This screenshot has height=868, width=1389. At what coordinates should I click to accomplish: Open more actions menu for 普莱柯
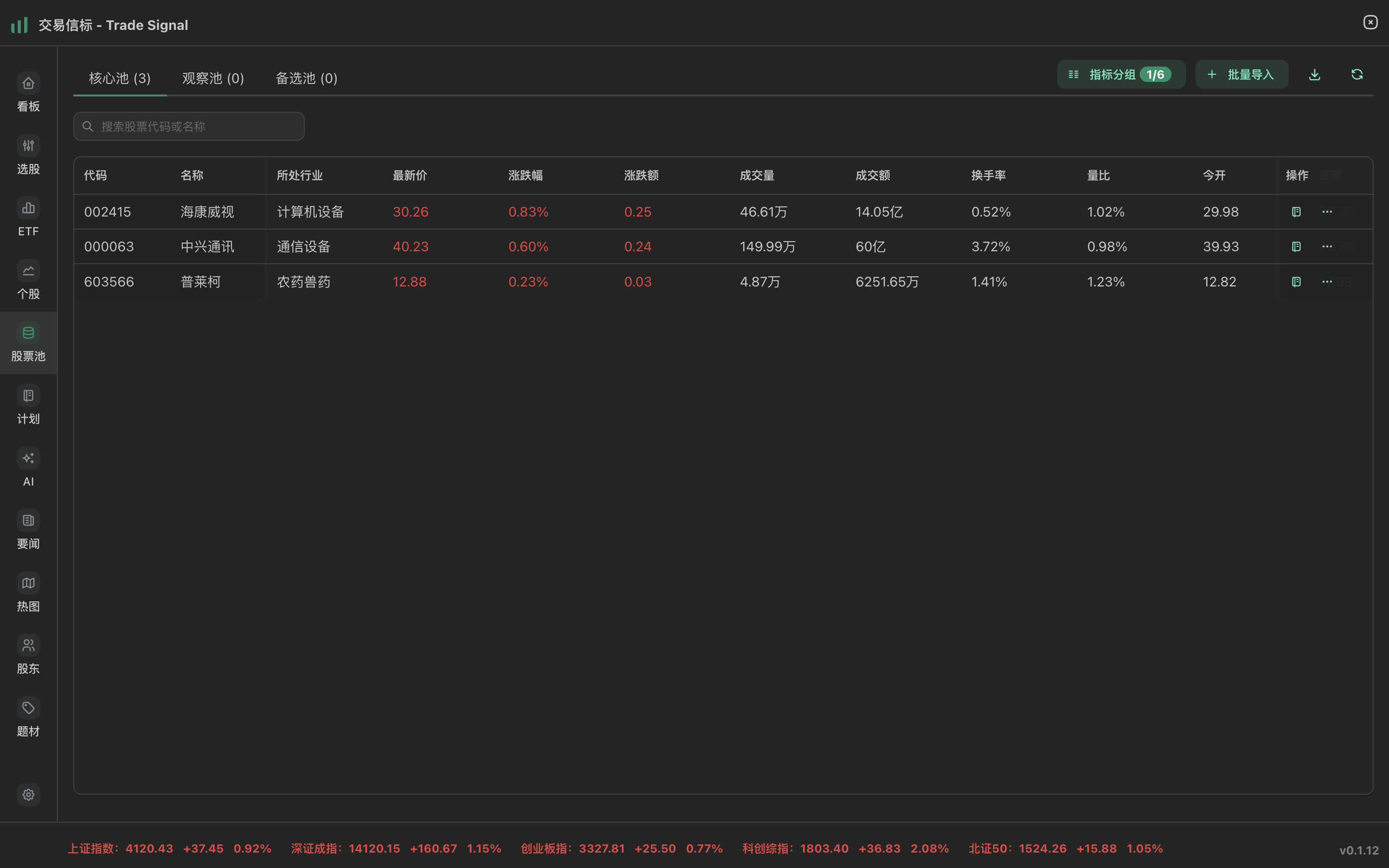1327,282
